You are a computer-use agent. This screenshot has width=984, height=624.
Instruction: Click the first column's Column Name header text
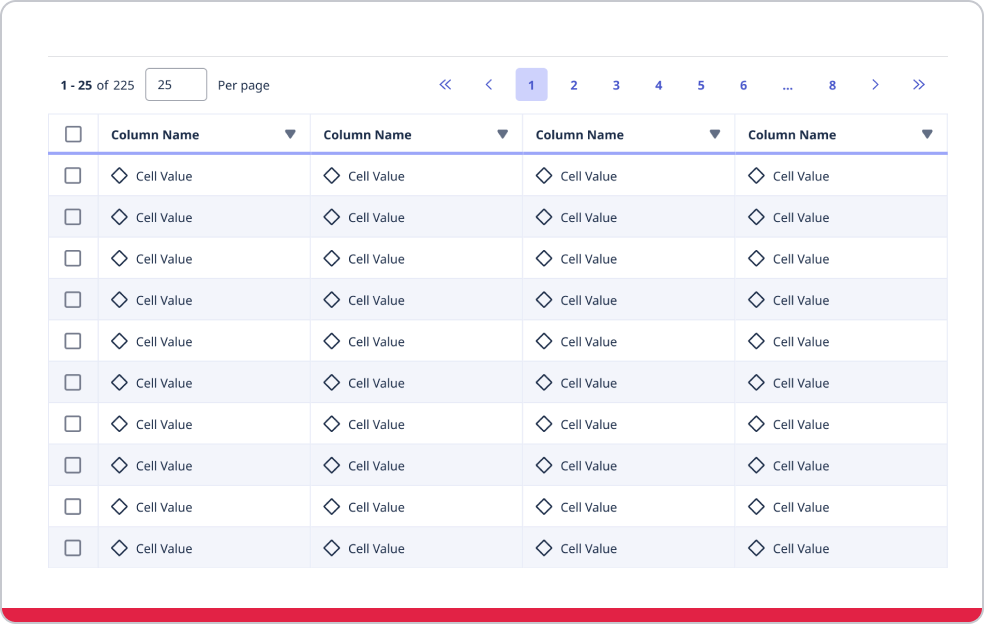tap(155, 135)
